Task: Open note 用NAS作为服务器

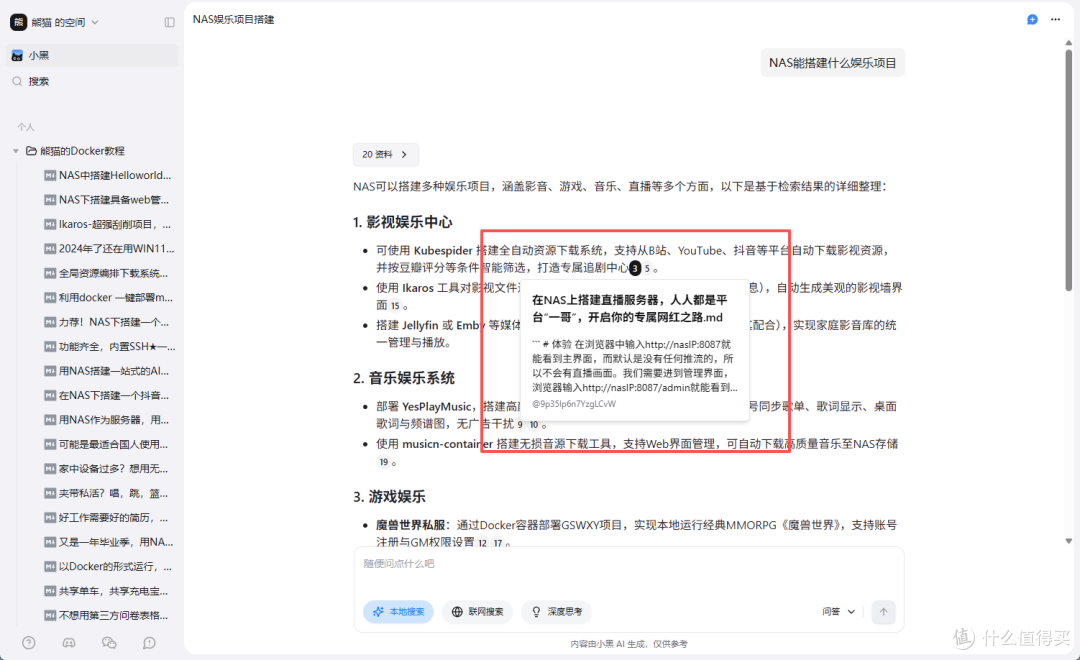Action: tap(108, 420)
